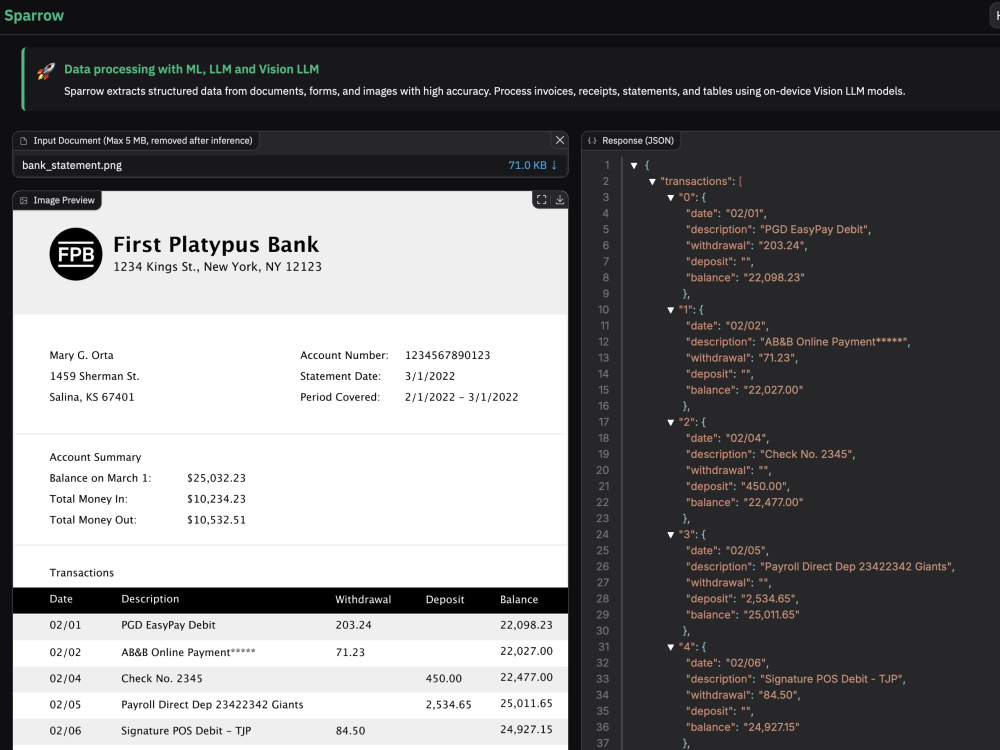
Task: Click Balance on March 1 $25,032.23 in preview
Action: pyautogui.click(x=216, y=478)
